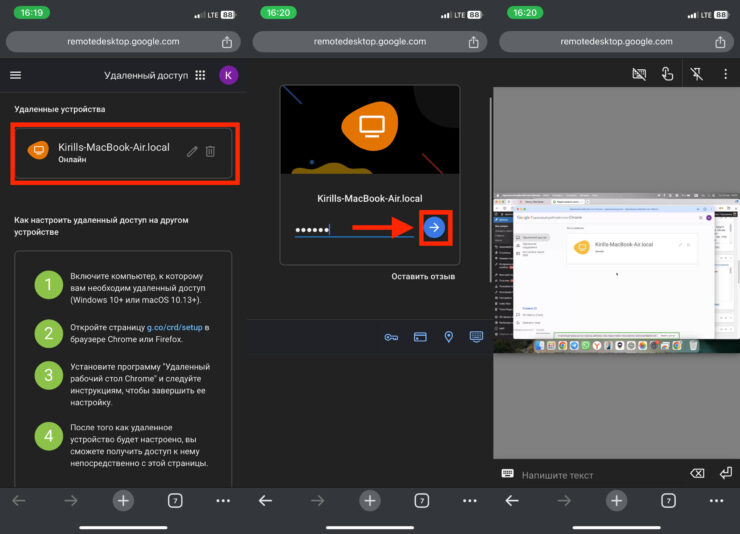Toggle touch mode hand icon

pyautogui.click(x=667, y=74)
